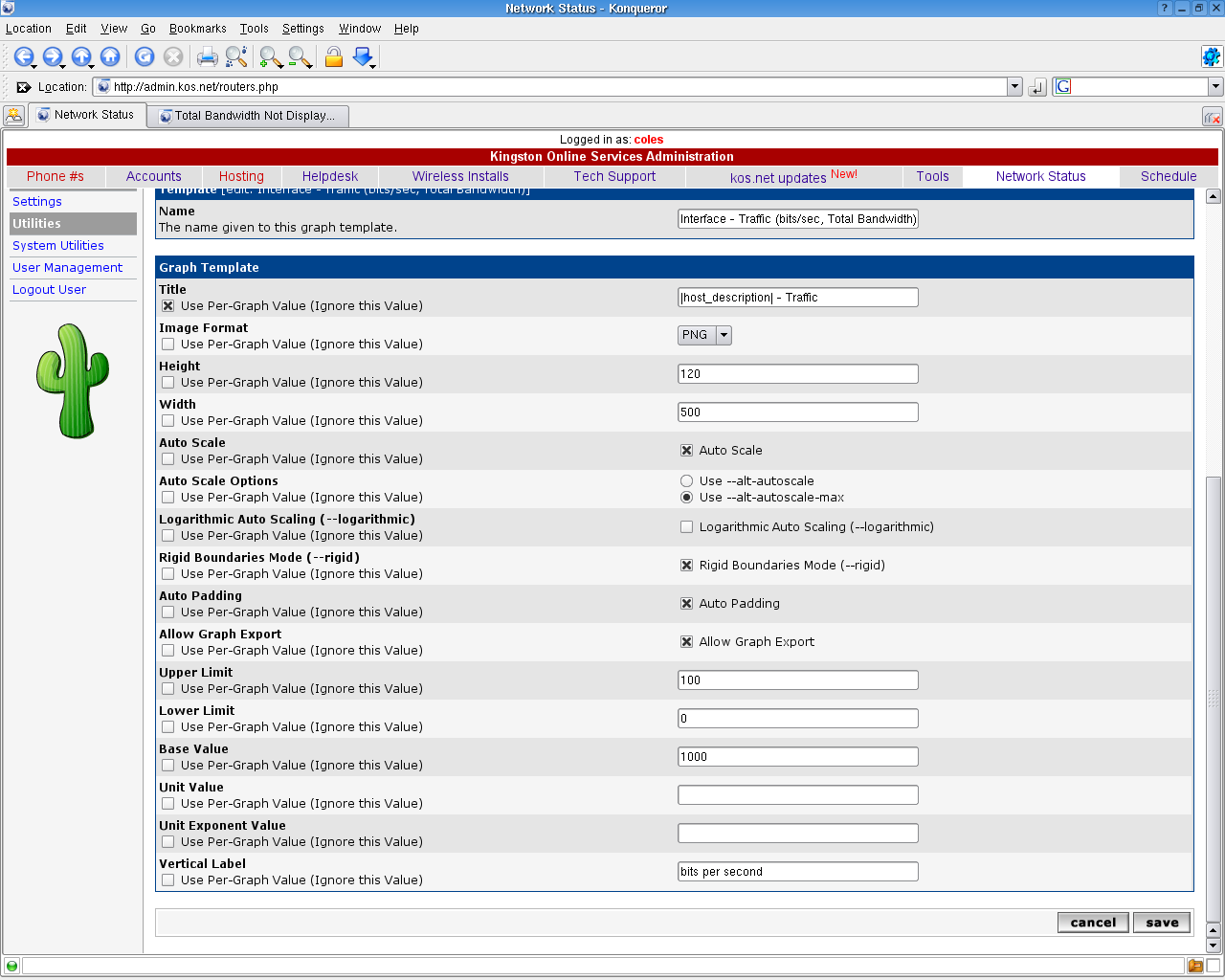Expand the location URL history dropdown
This screenshot has width=1225, height=980.
click(x=1014, y=87)
